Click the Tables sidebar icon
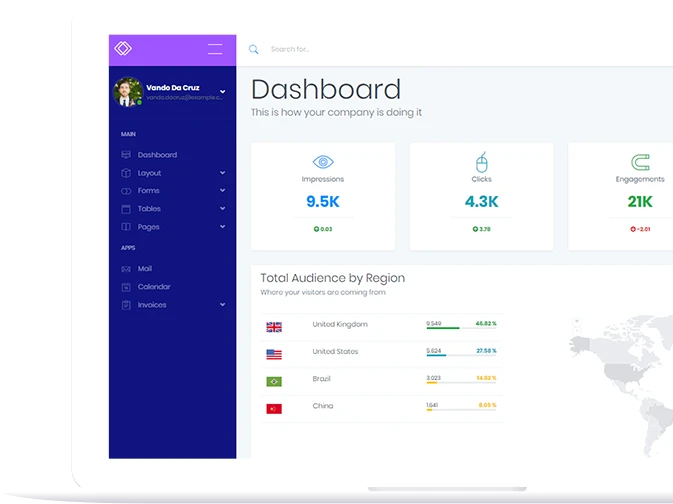The height and width of the screenshot is (504, 673). [x=126, y=209]
